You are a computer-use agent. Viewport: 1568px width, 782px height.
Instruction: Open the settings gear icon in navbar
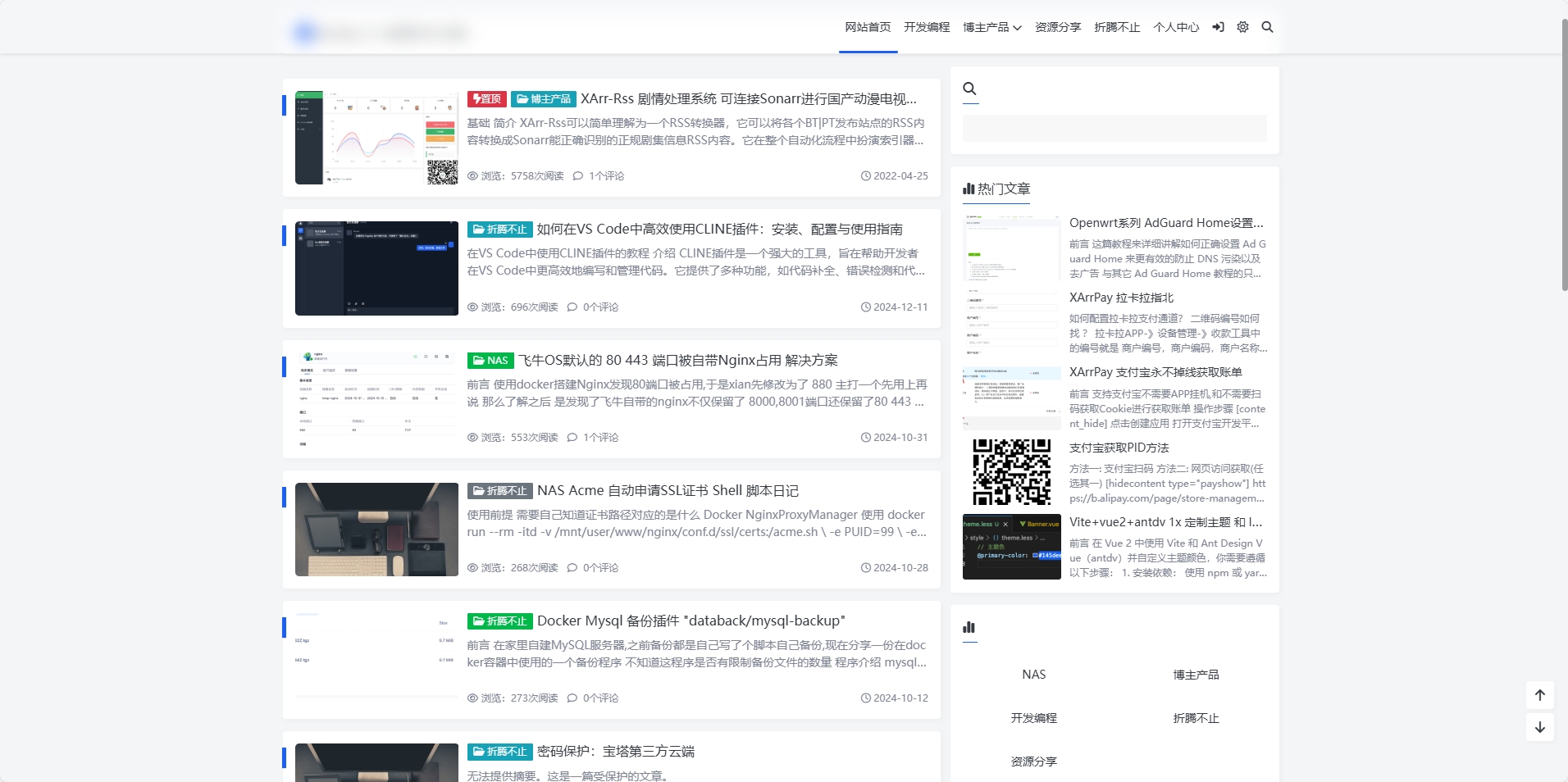[x=1242, y=27]
